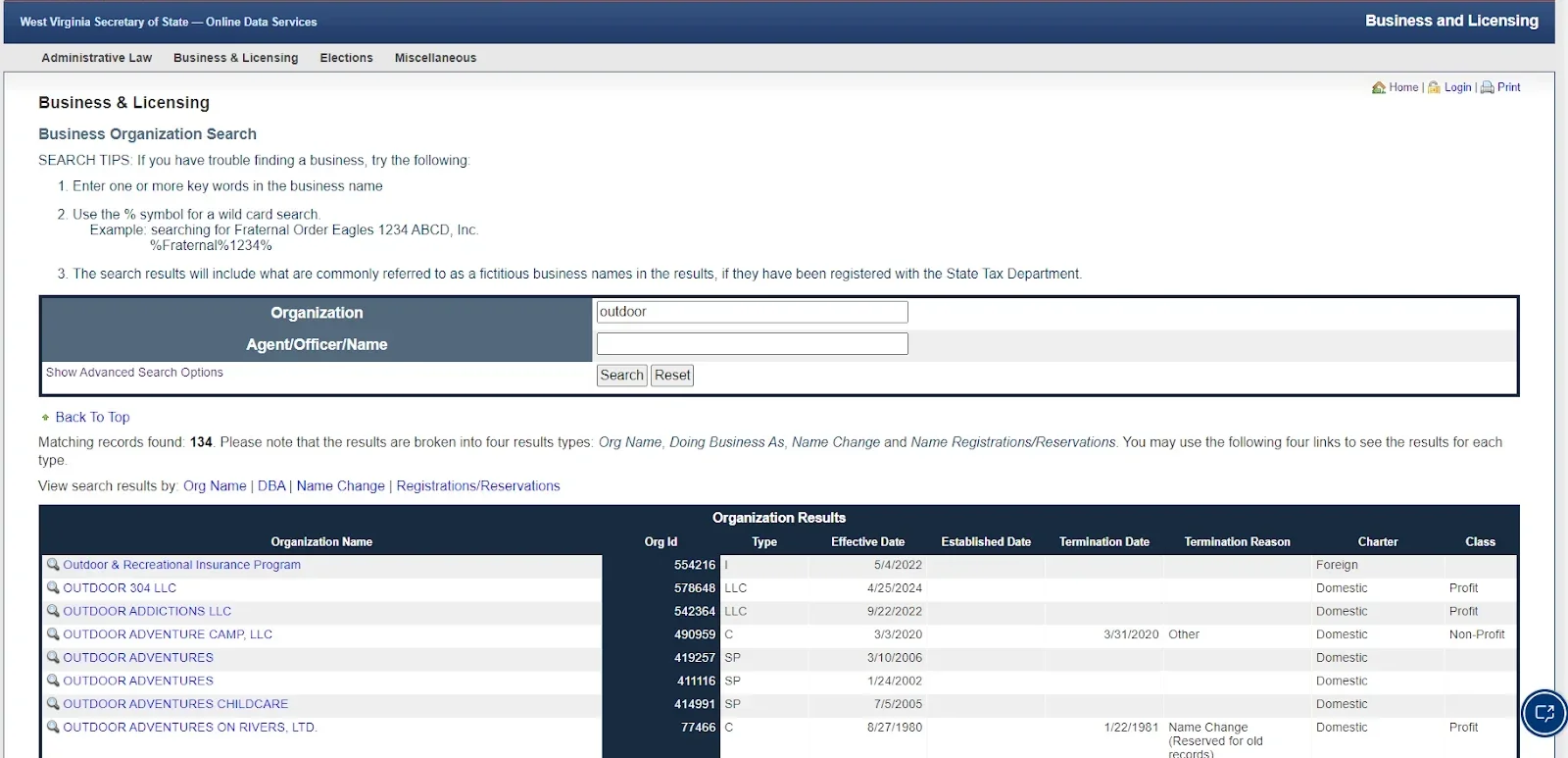View results by Registrations/Reservations

tap(478, 486)
